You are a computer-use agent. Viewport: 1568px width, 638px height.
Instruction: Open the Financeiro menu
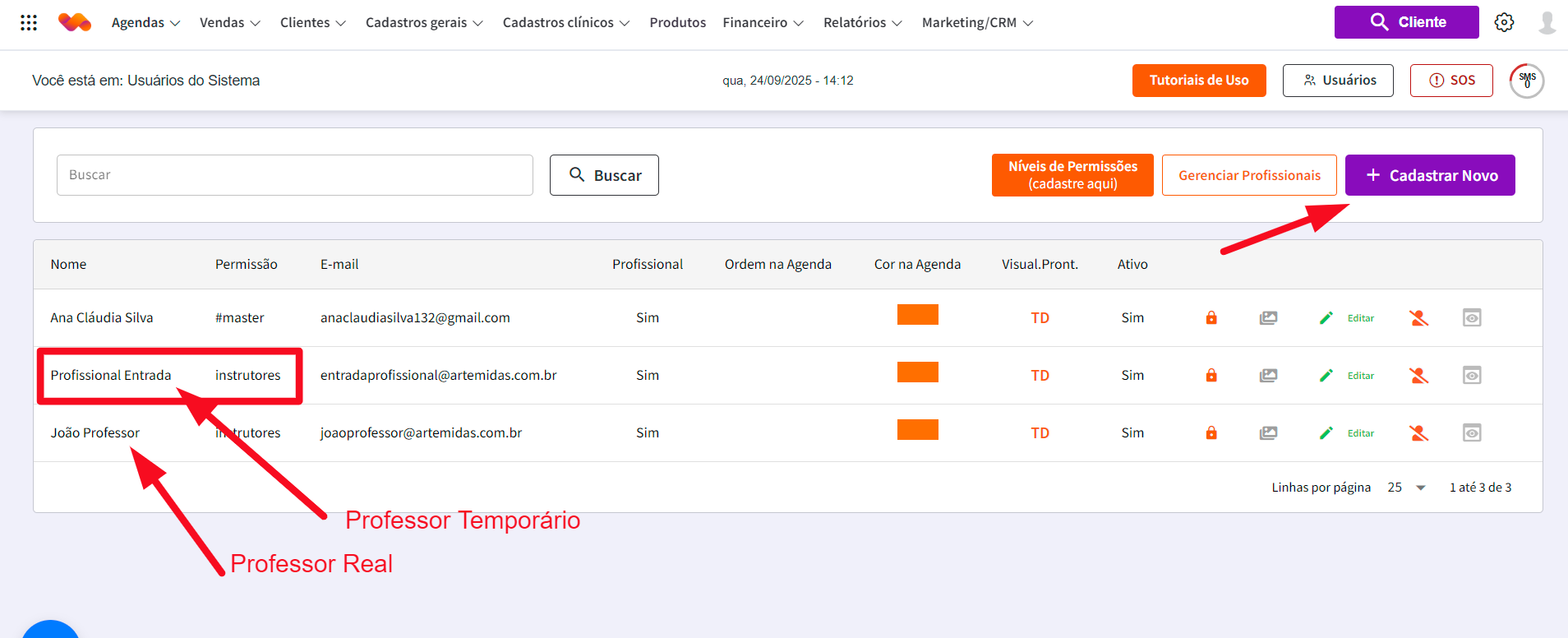tap(763, 23)
